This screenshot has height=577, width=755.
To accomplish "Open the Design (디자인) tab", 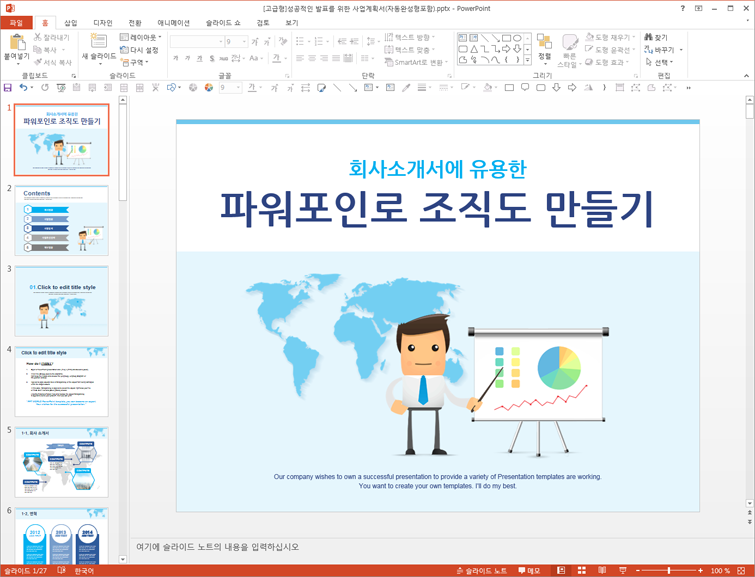I will point(103,23).
